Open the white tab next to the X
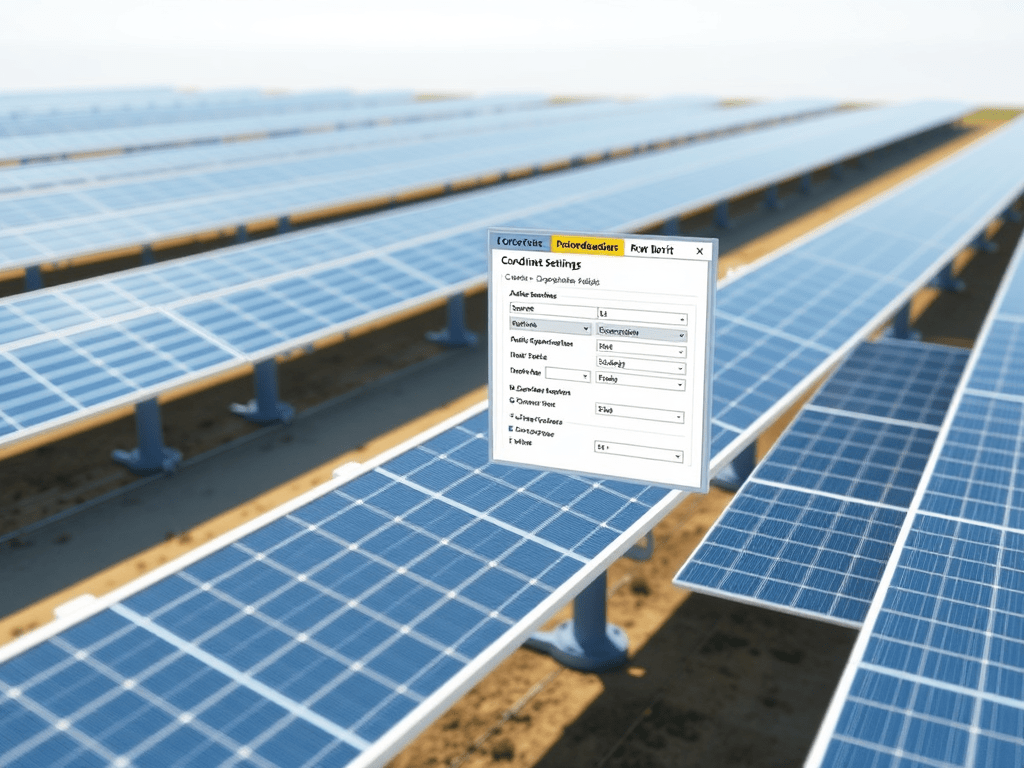 click(652, 248)
